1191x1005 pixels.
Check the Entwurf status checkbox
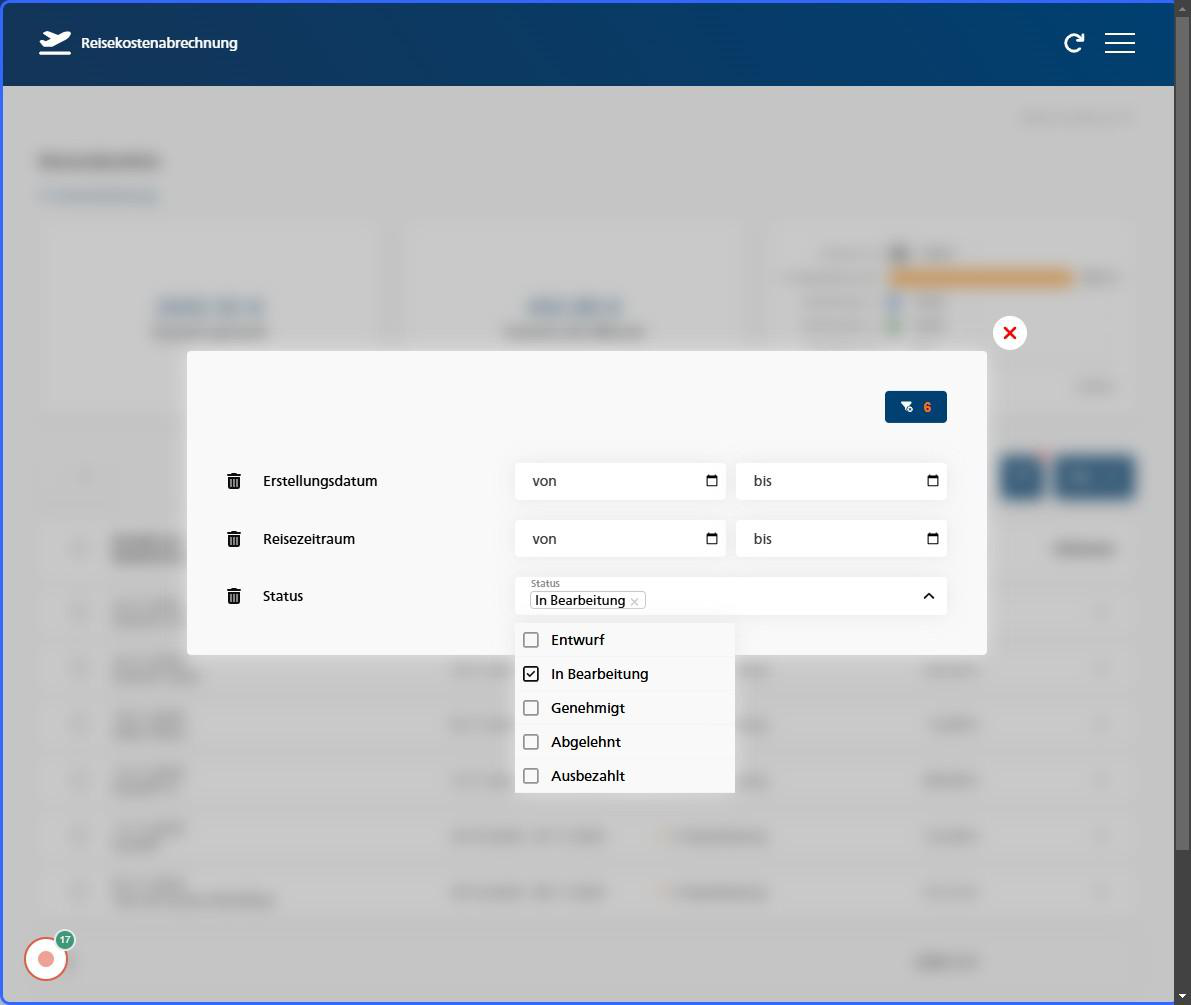531,640
